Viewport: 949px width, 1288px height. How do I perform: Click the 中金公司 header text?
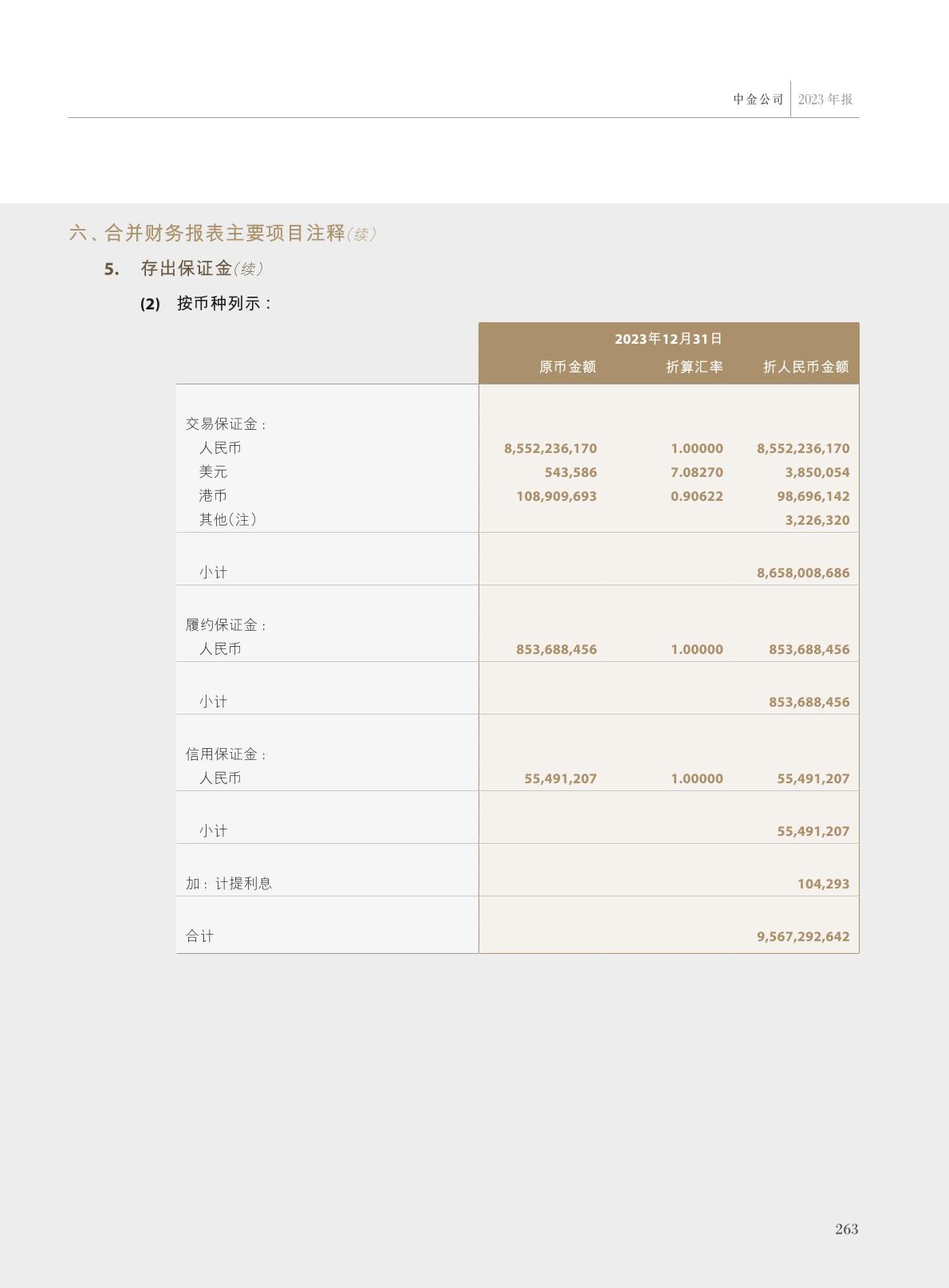[x=758, y=100]
